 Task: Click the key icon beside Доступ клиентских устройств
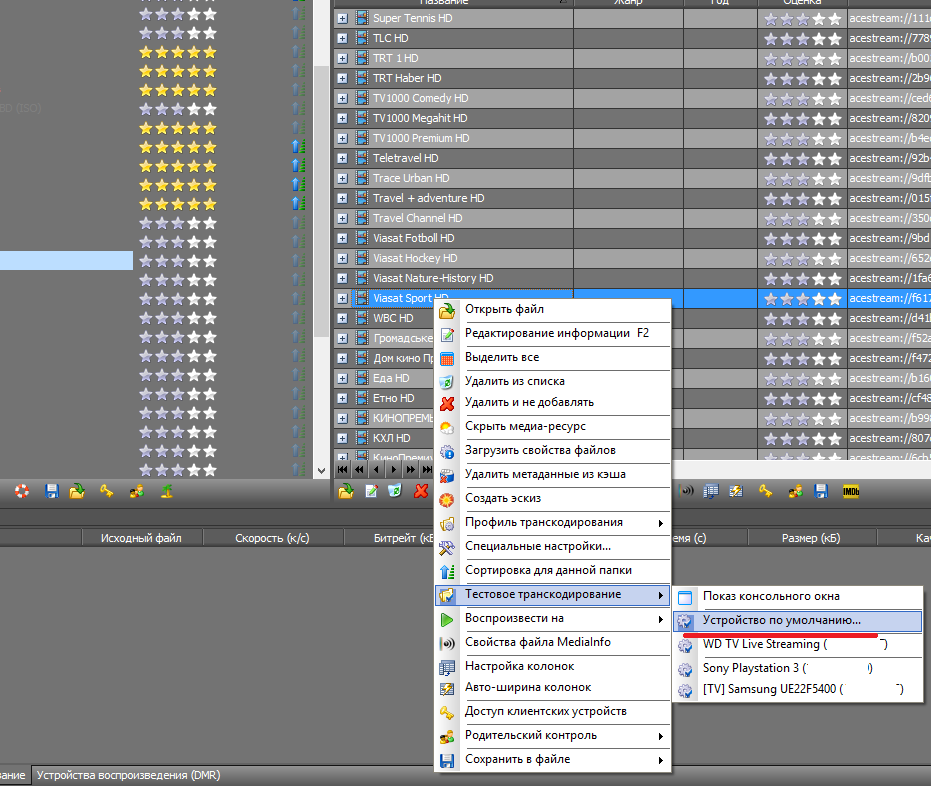[448, 712]
